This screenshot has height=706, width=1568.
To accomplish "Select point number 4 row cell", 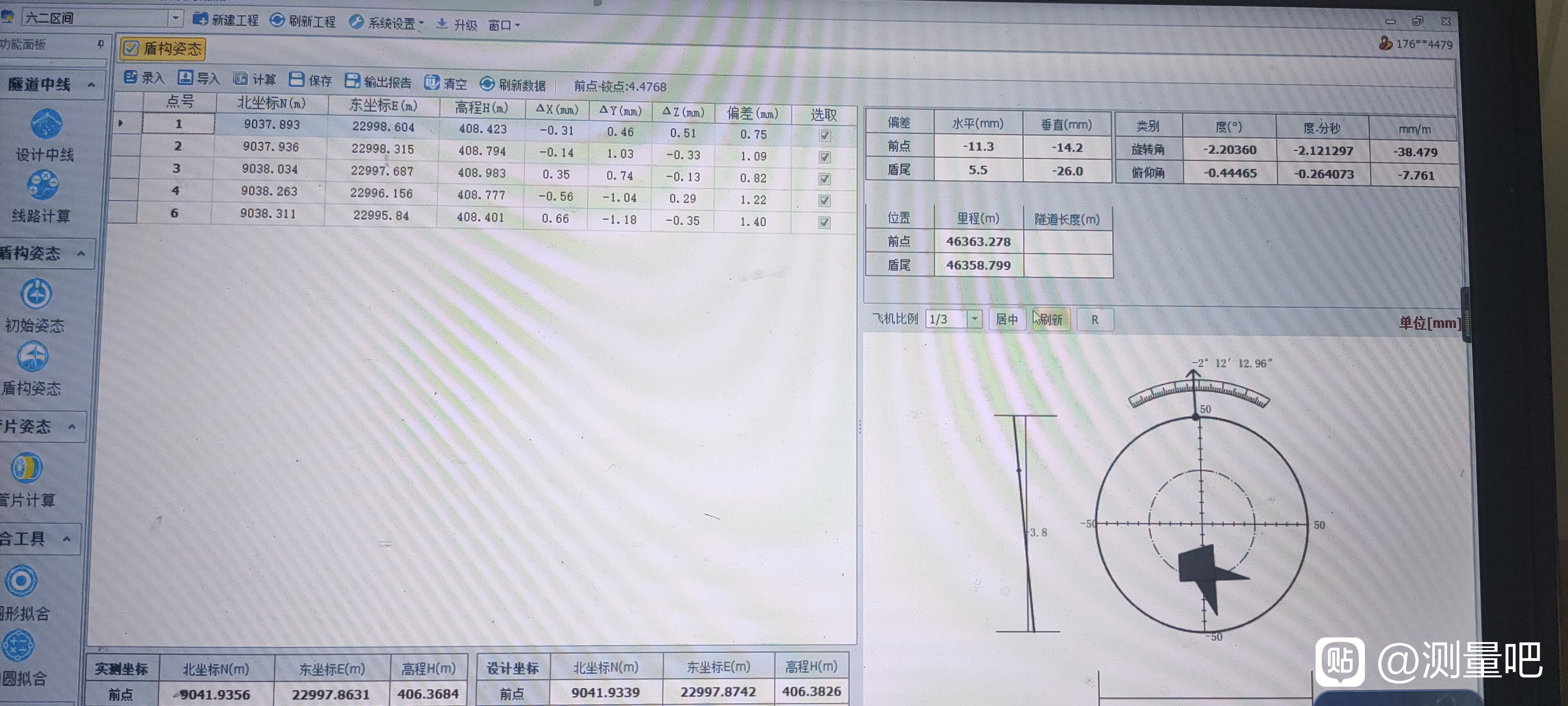I will click(175, 191).
